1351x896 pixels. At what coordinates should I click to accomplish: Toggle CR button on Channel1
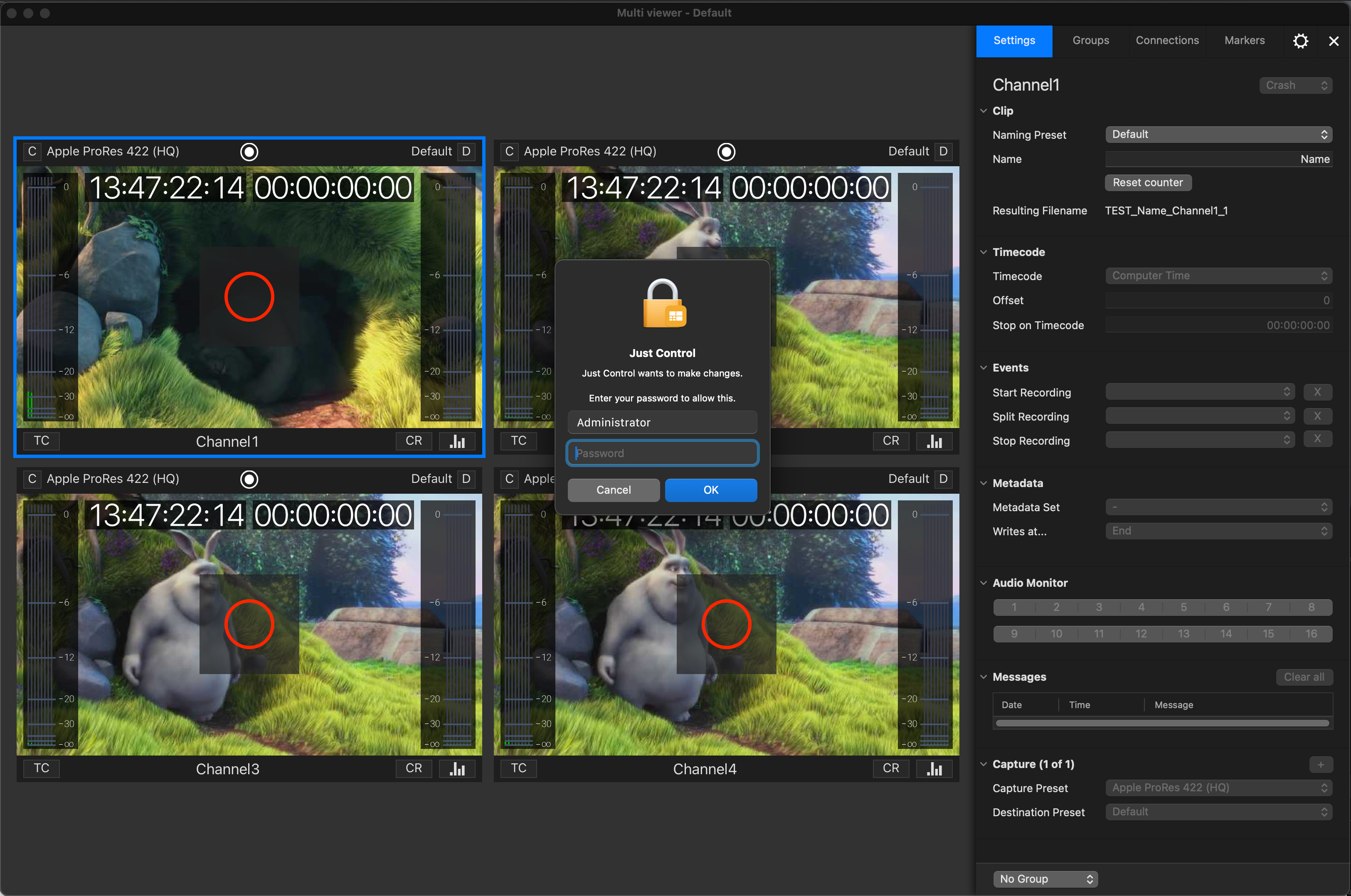point(414,441)
